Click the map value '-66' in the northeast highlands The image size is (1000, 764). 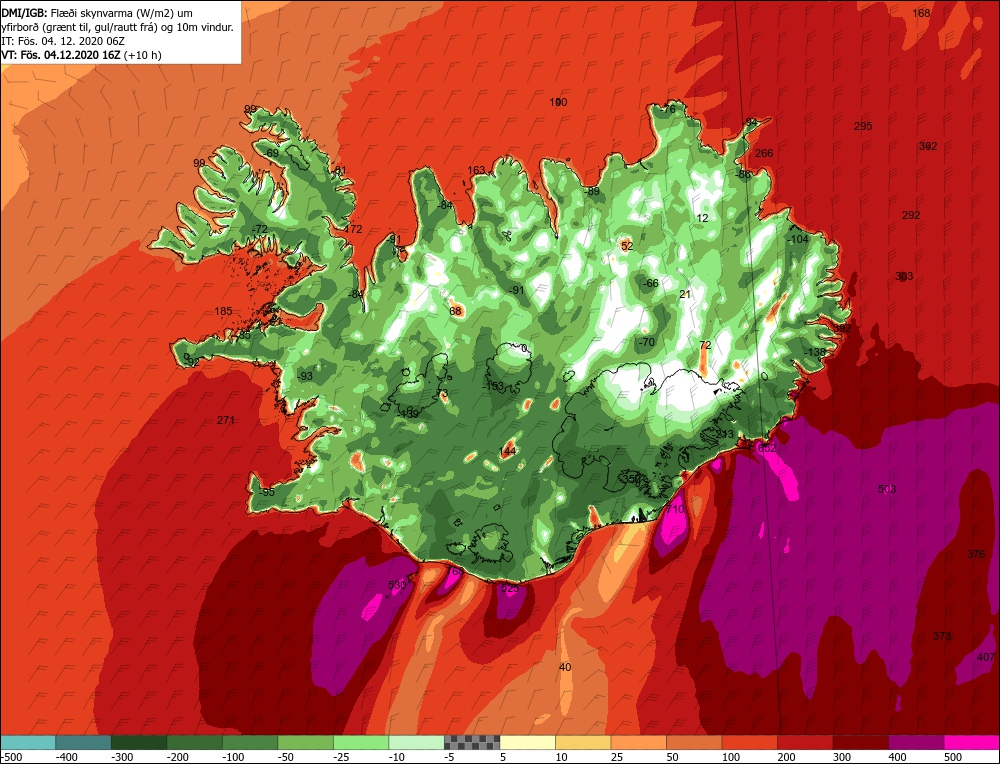tap(651, 283)
